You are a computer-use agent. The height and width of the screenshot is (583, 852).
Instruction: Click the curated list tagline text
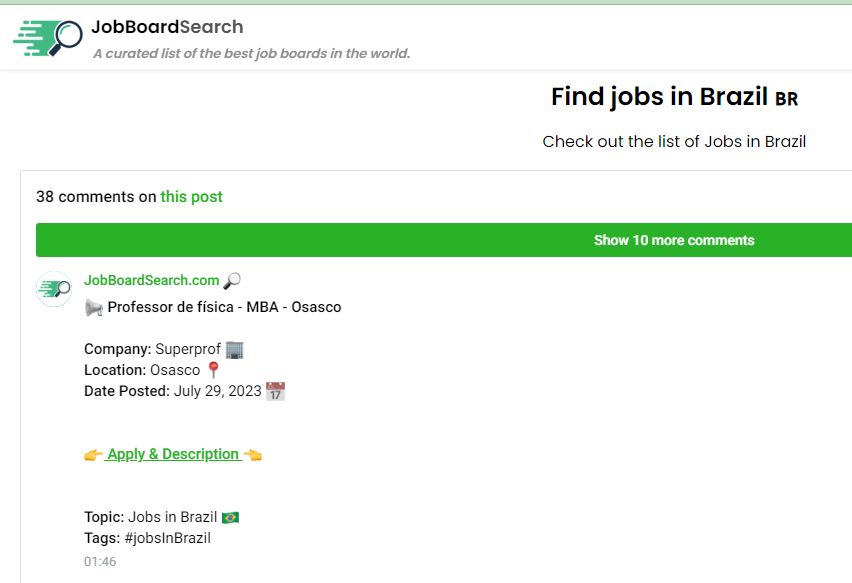tap(251, 54)
